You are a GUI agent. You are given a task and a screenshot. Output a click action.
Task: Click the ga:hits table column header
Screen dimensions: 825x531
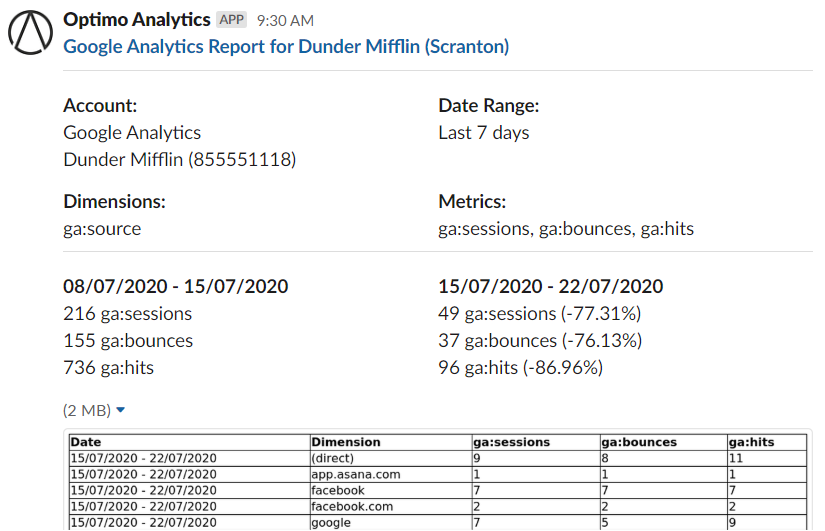[768, 442]
